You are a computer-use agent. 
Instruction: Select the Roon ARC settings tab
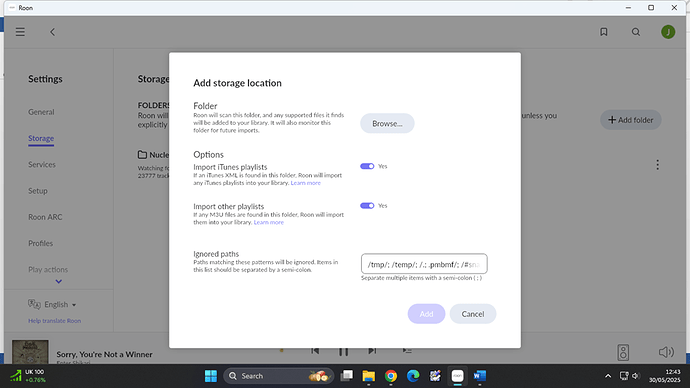coord(45,217)
